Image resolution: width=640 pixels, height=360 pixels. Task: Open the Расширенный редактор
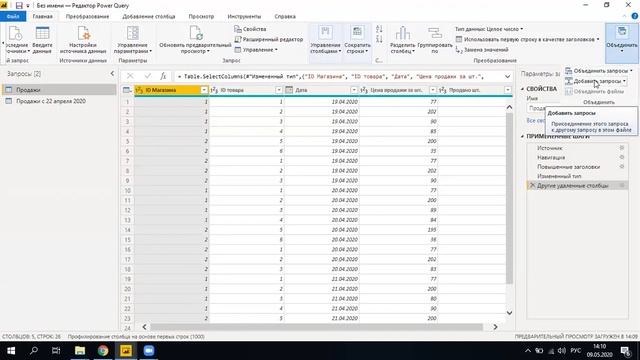(x=269, y=39)
